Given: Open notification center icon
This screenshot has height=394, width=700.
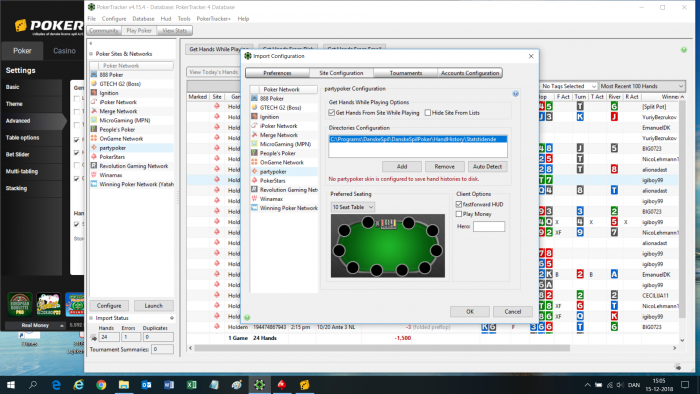Looking at the screenshot, I should click(x=685, y=385).
